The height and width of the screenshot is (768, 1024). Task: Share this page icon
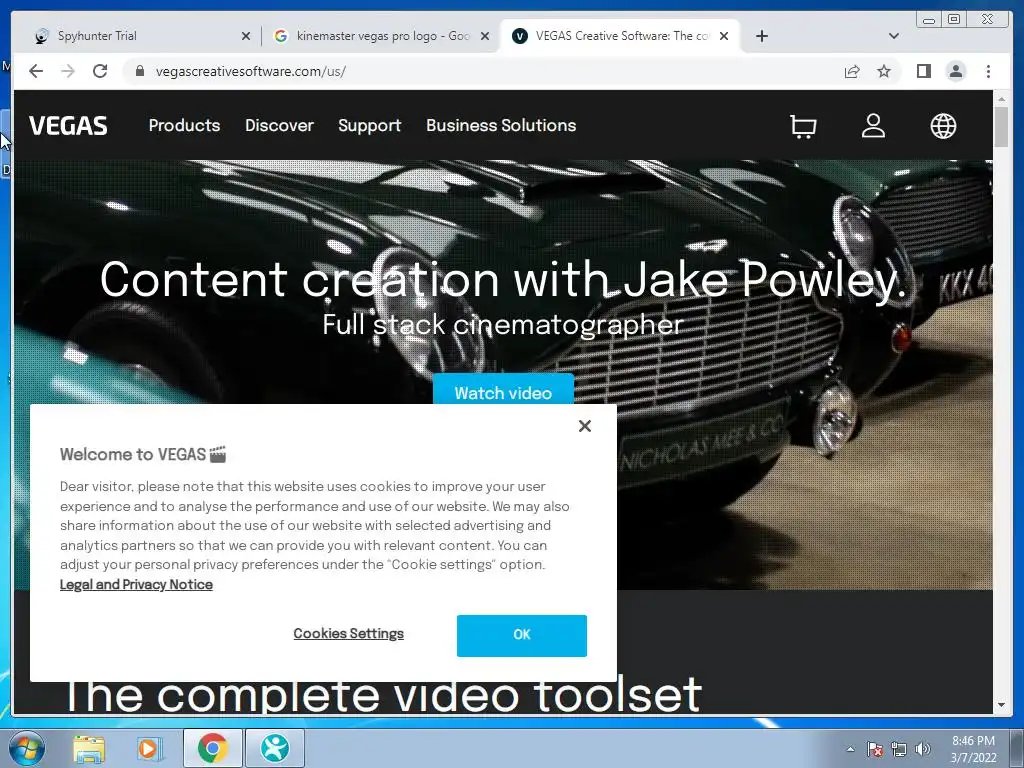pyautogui.click(x=852, y=71)
